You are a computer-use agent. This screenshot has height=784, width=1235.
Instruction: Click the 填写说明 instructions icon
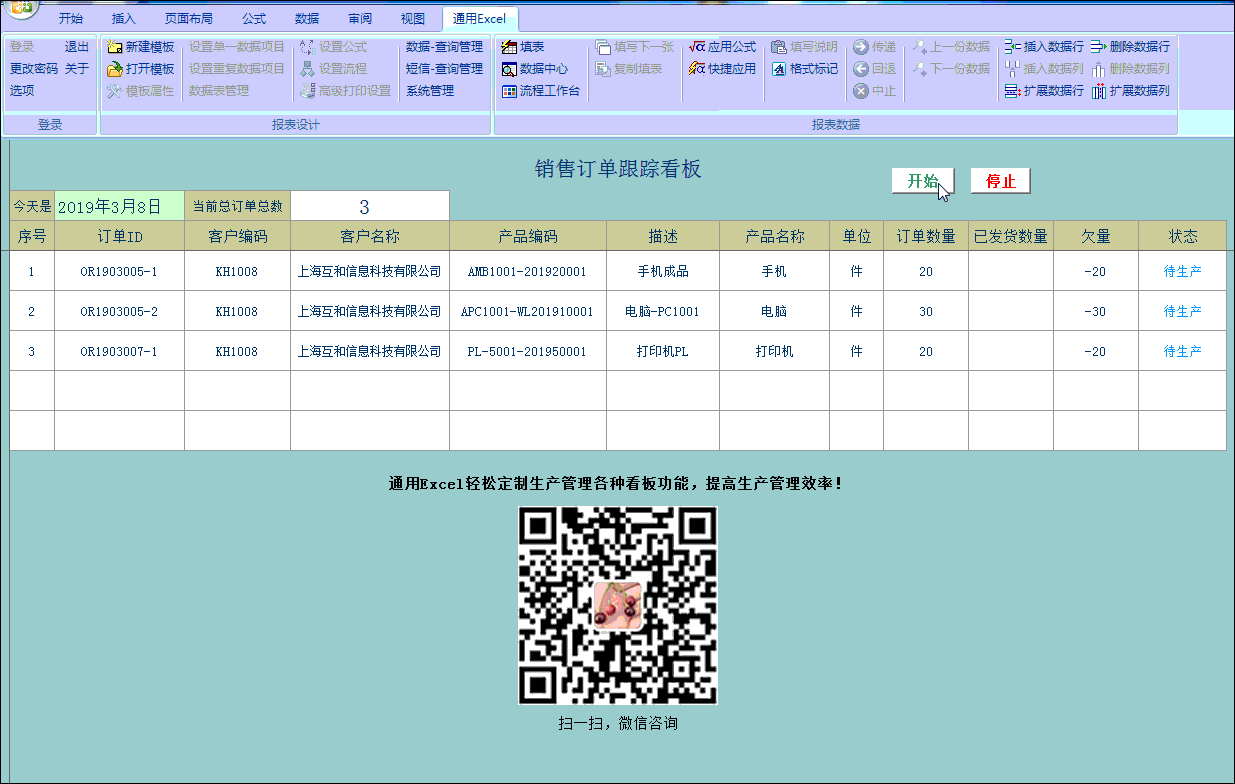[779, 47]
